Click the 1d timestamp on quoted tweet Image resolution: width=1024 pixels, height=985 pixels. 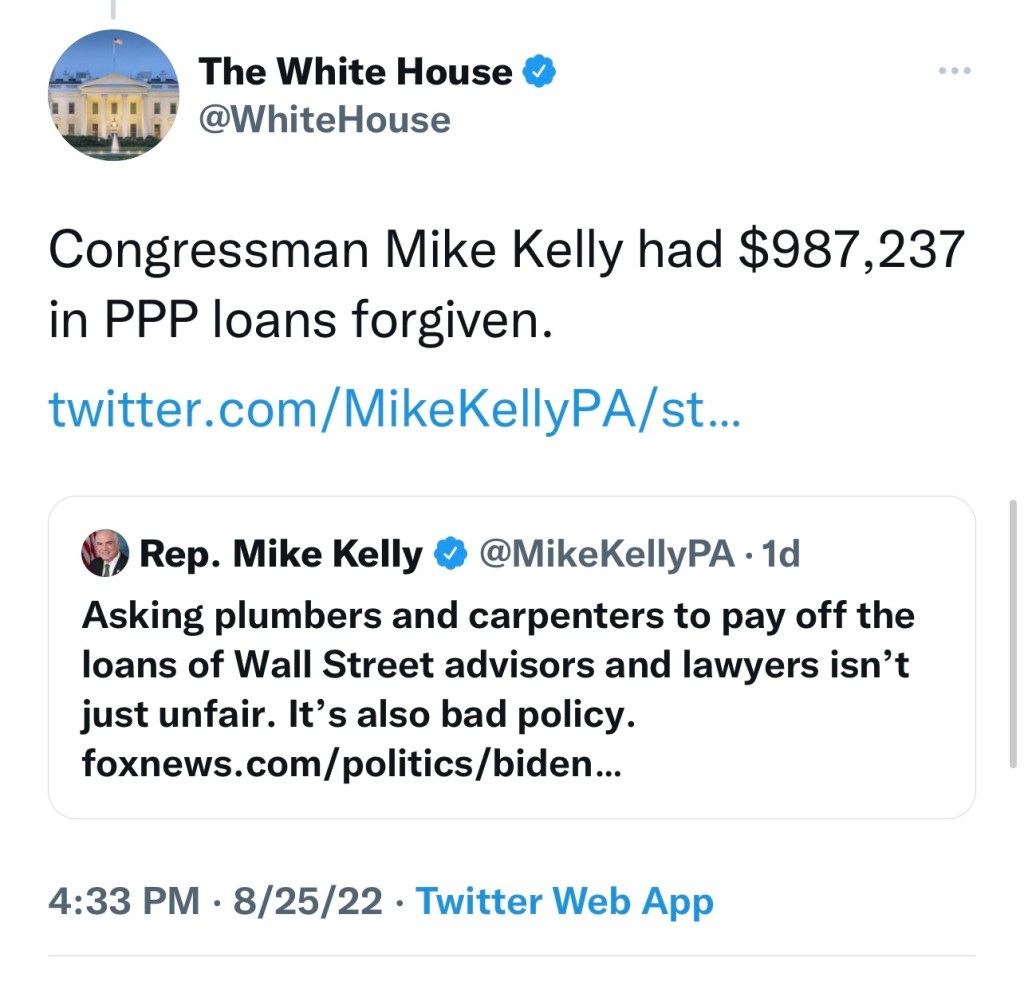pos(781,553)
